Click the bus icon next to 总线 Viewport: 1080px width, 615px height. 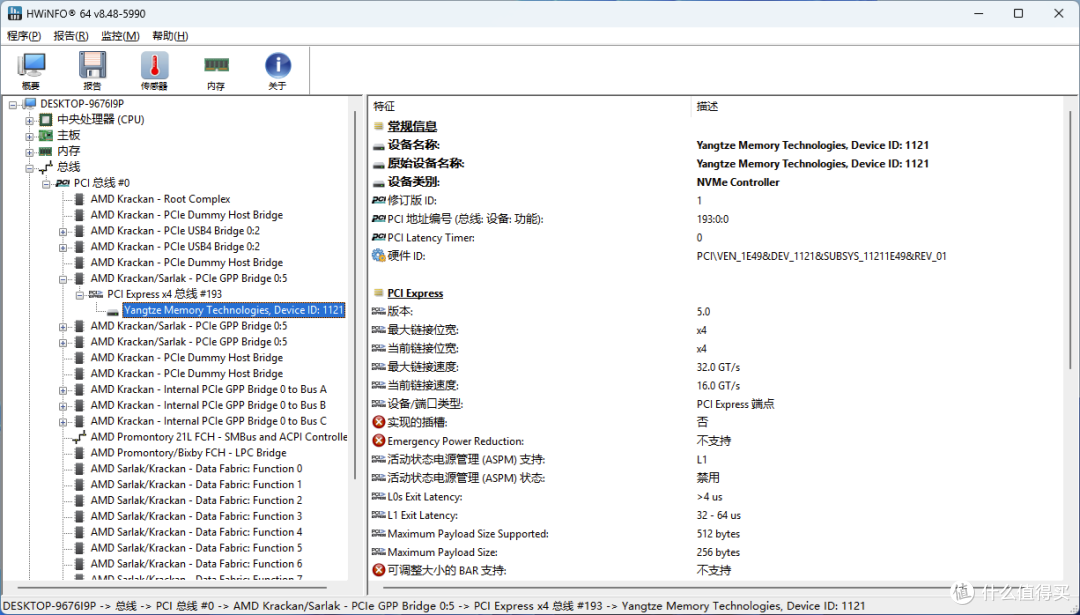45,167
